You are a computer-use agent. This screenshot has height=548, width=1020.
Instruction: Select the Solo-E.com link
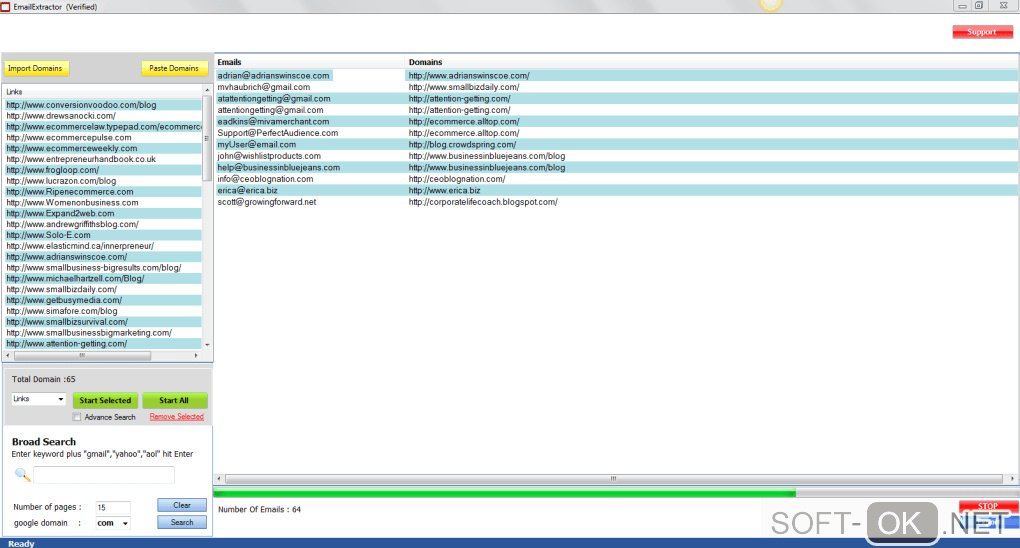(103, 235)
